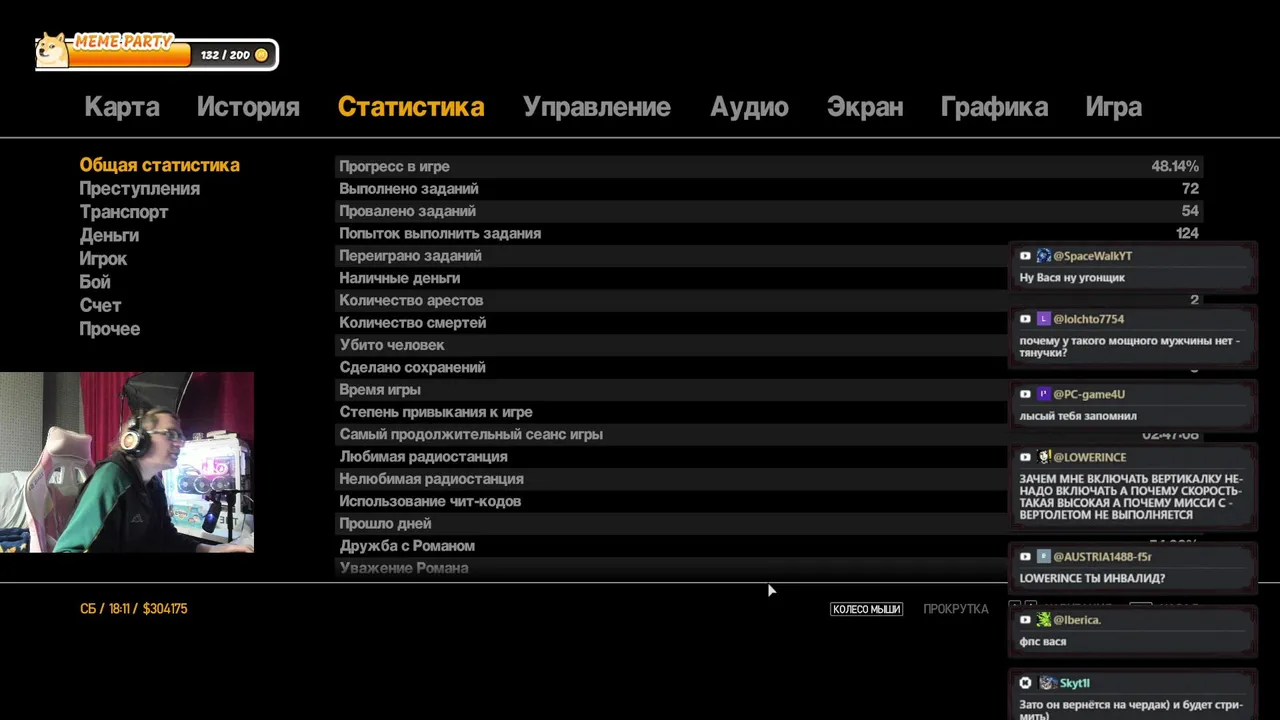Open the Управление tab
This screenshot has height=720, width=1280.
597,107
